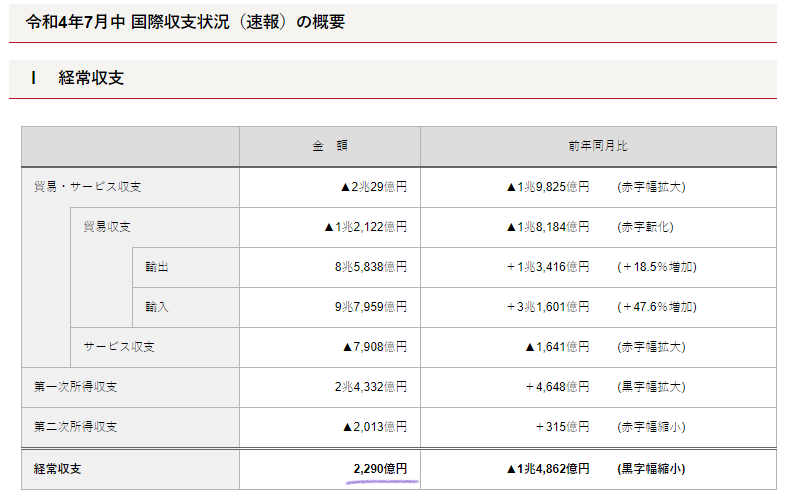Click the (黒字幅縮小) note in the total row
Image resolution: width=794 pixels, height=500 pixels.
[651, 468]
